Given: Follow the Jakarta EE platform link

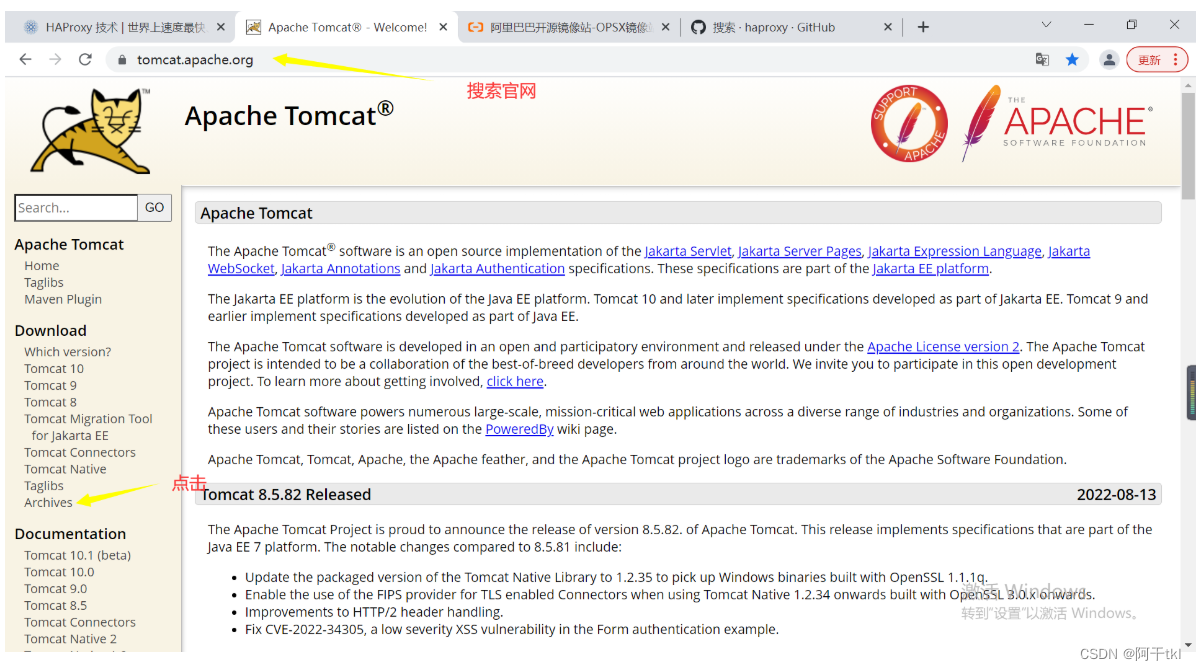Looking at the screenshot, I should pos(931,269).
